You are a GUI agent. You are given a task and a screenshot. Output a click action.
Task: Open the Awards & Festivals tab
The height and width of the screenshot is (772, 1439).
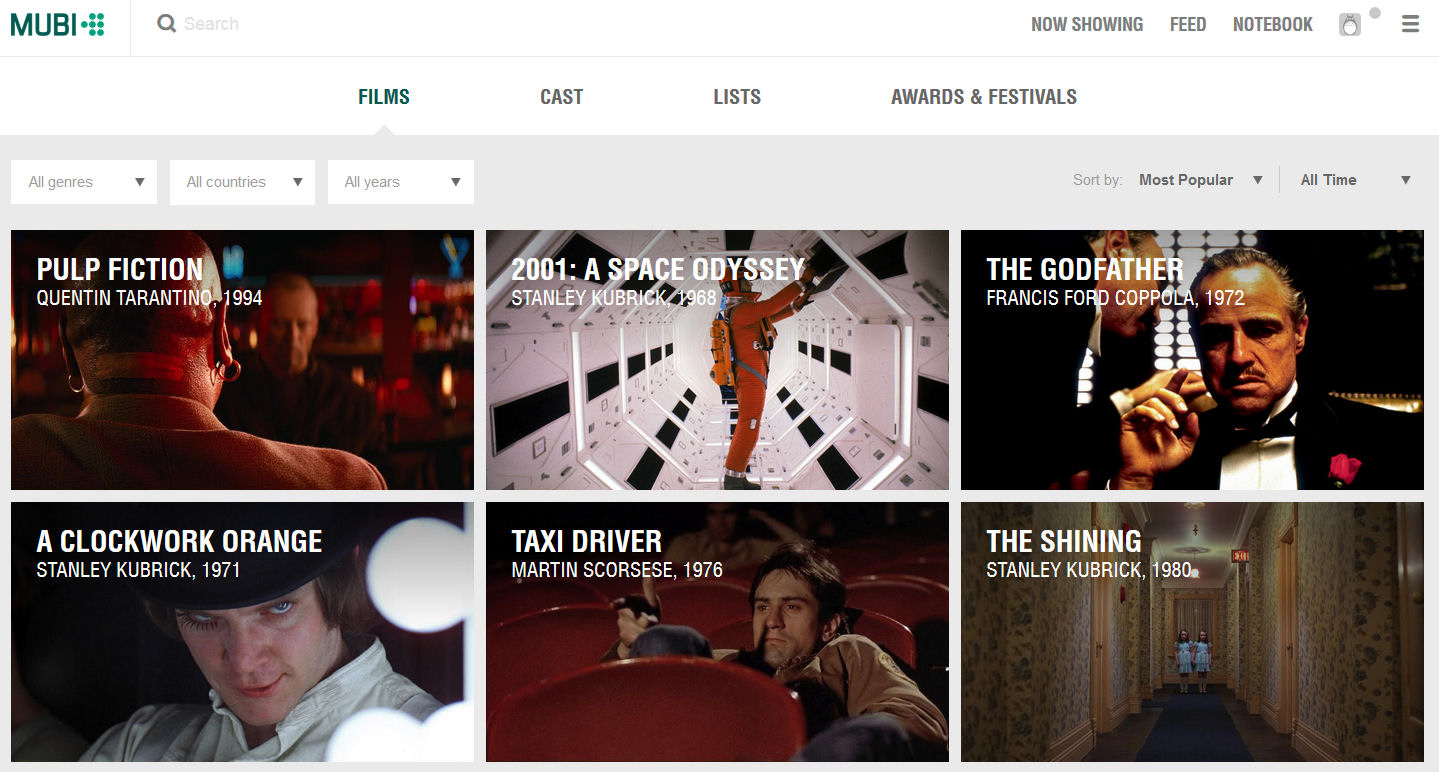[984, 97]
